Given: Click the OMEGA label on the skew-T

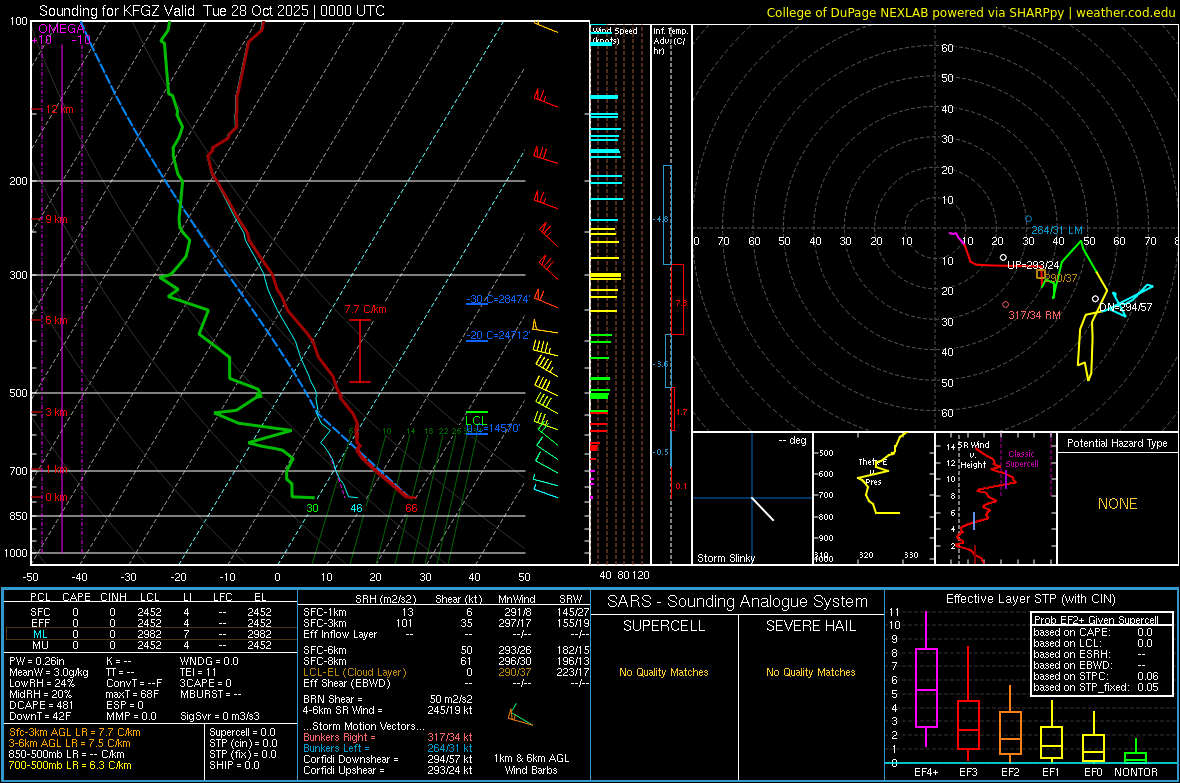Looking at the screenshot, I should [62, 29].
